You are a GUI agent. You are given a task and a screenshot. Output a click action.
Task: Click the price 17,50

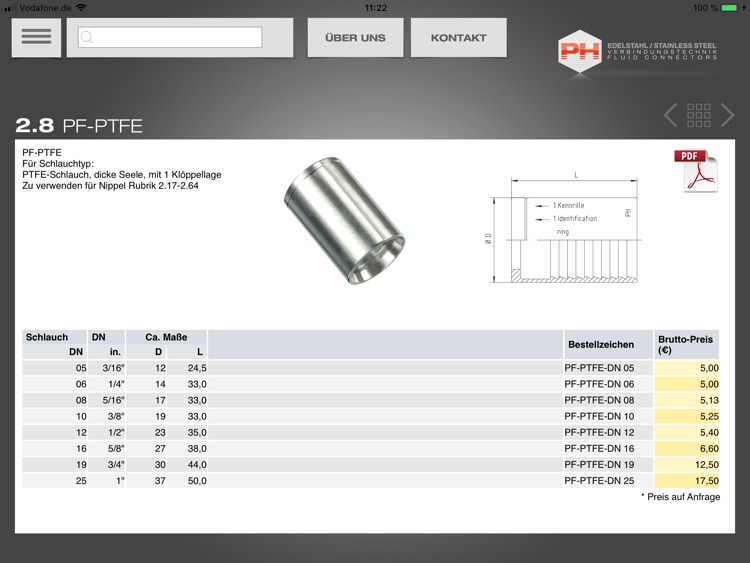tap(707, 481)
